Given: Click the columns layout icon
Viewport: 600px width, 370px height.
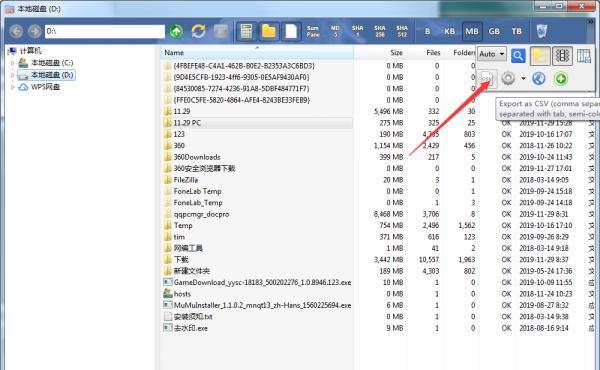Looking at the screenshot, I should tap(584, 56).
